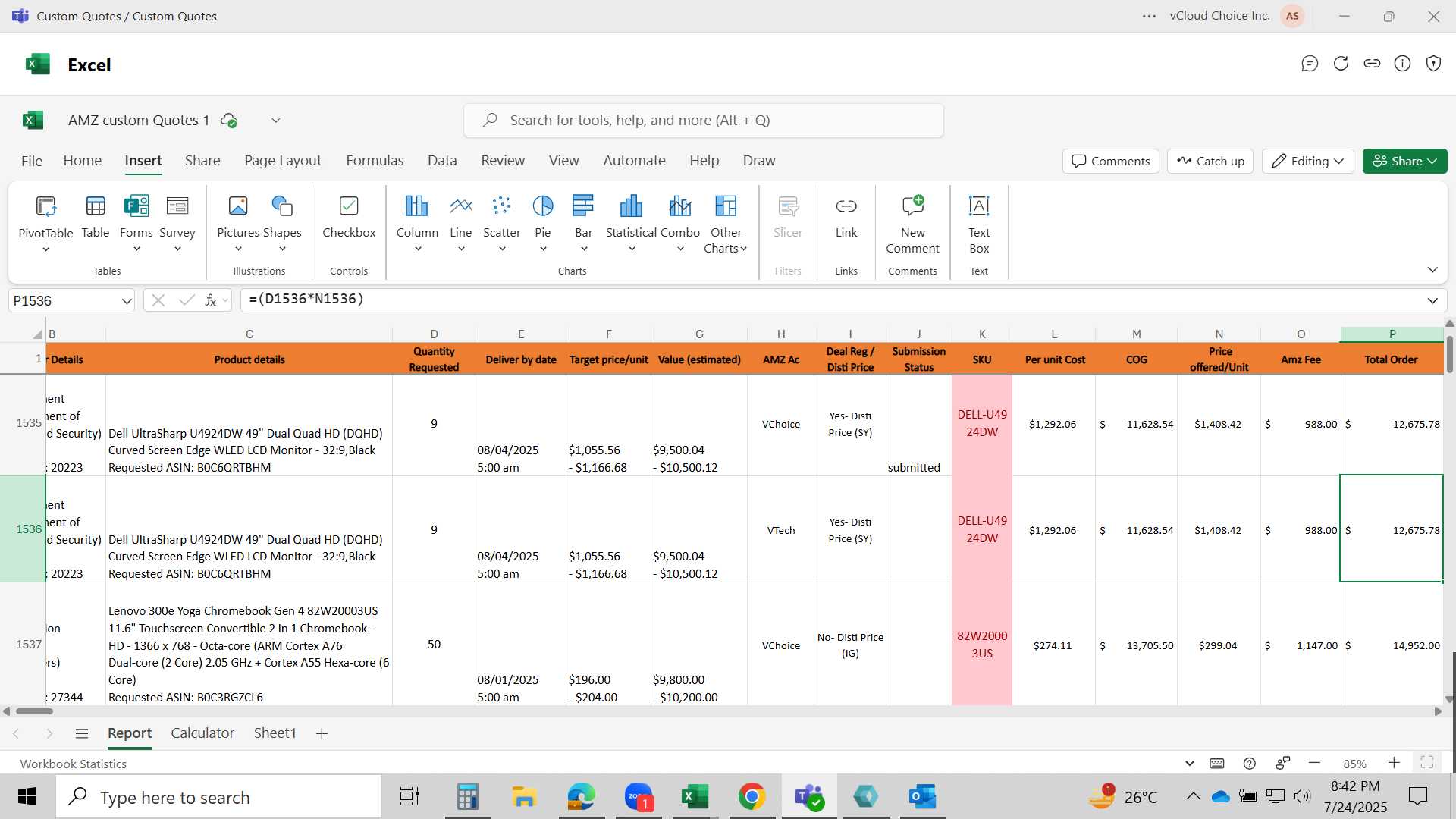Open the Share button dropdown
1456x819 pixels.
(1405, 161)
